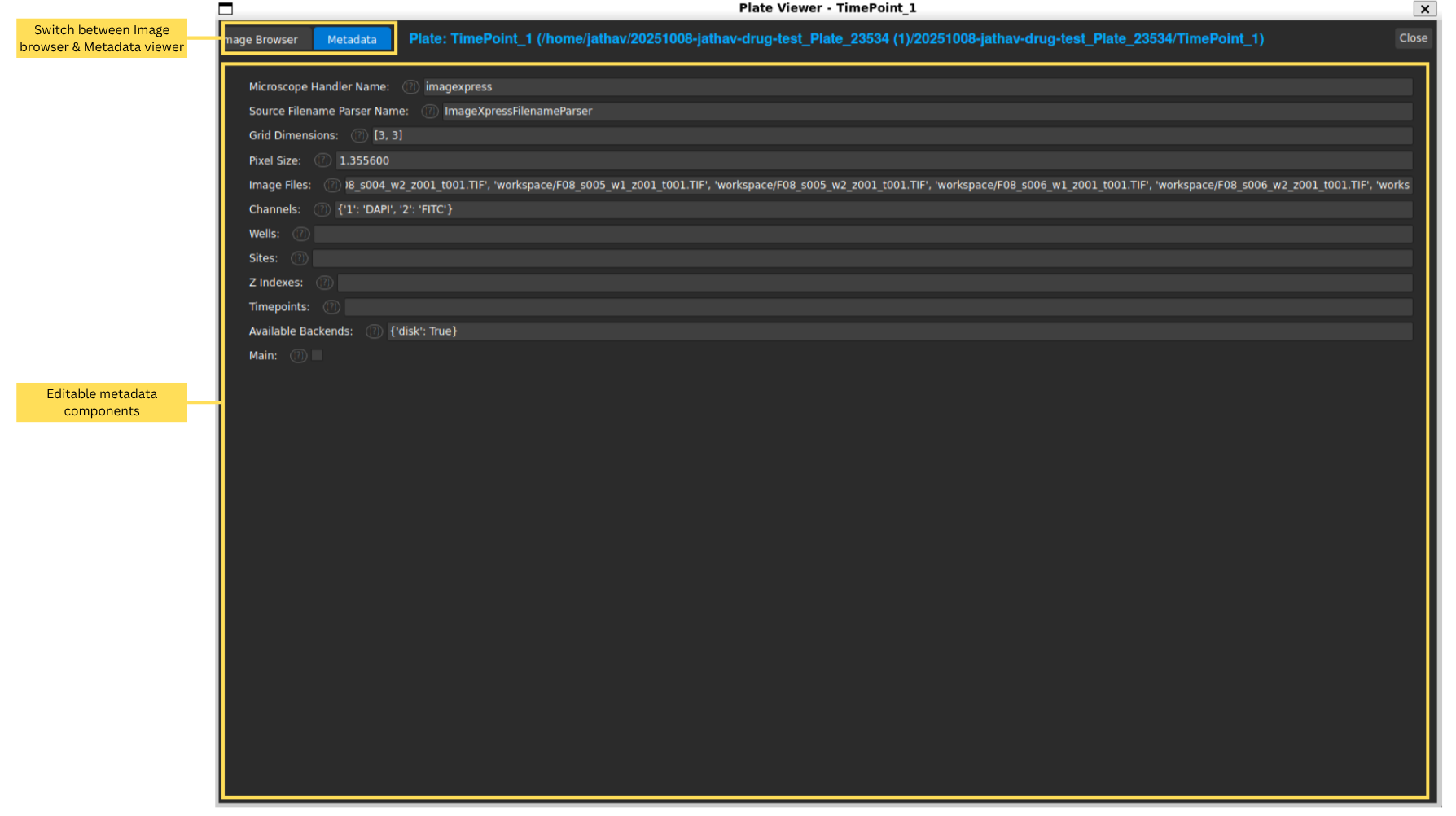
Task: Close the Plate Viewer window with X
Action: pos(1424,9)
